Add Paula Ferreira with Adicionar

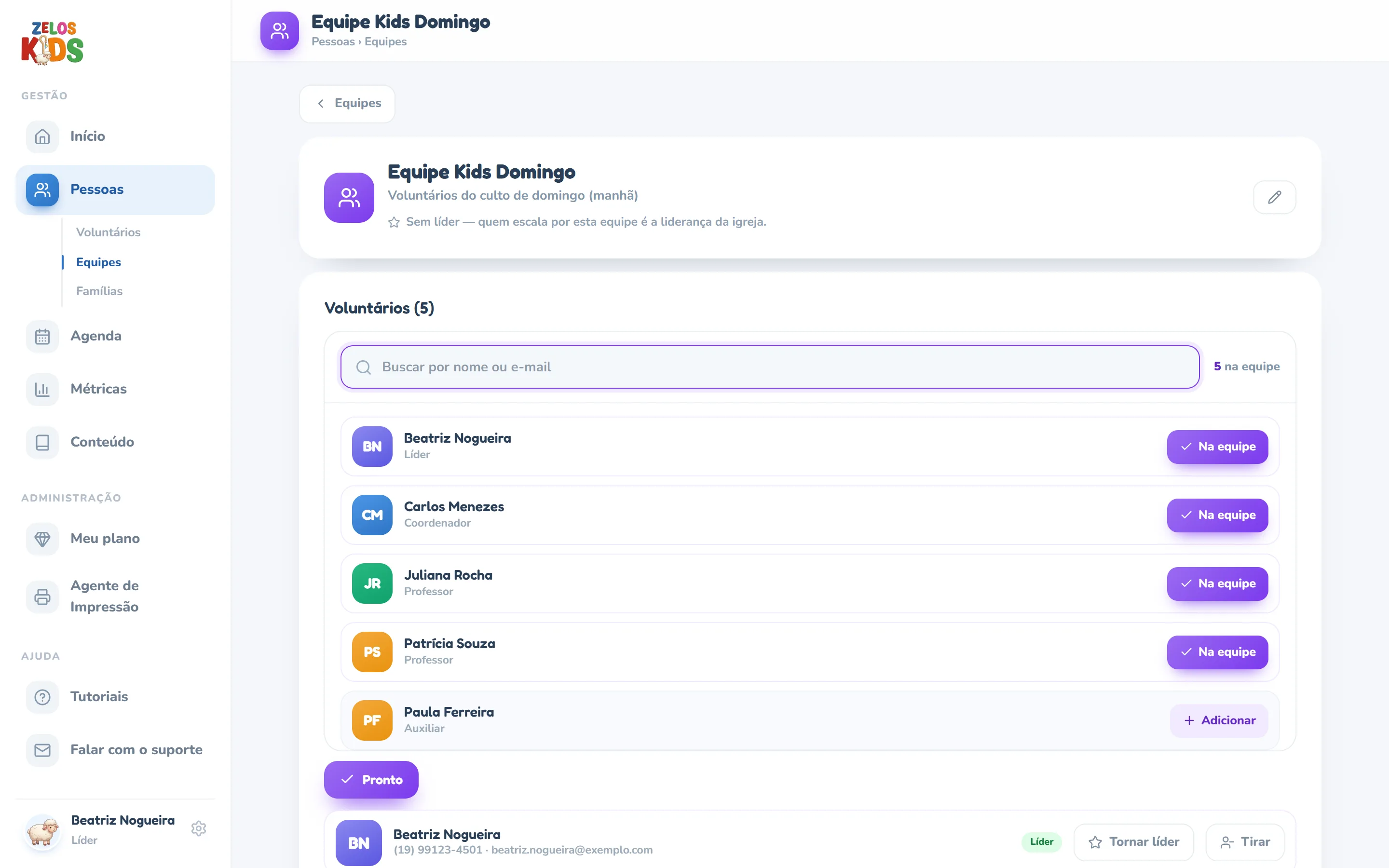1219,720
